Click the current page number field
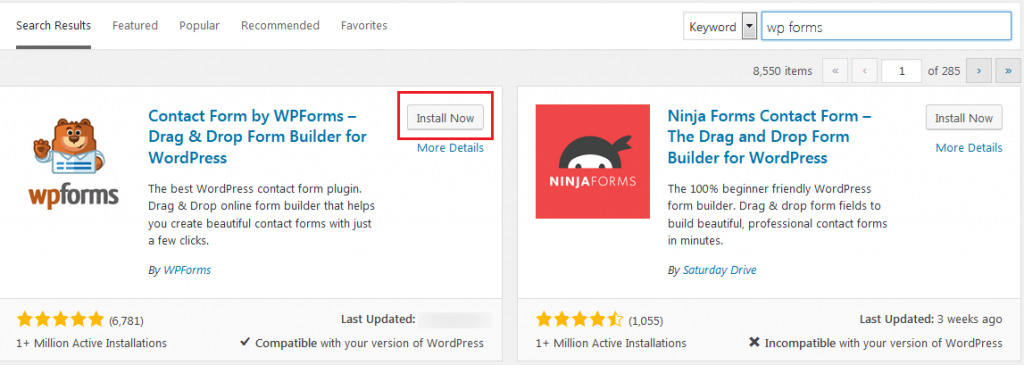This screenshot has width=1024, height=365. [x=902, y=71]
